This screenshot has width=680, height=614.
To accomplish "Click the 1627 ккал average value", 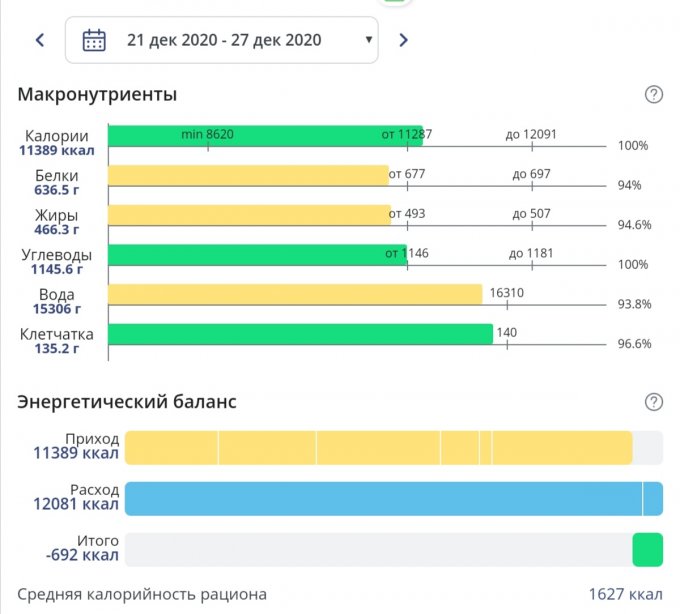I will (x=625, y=594).
